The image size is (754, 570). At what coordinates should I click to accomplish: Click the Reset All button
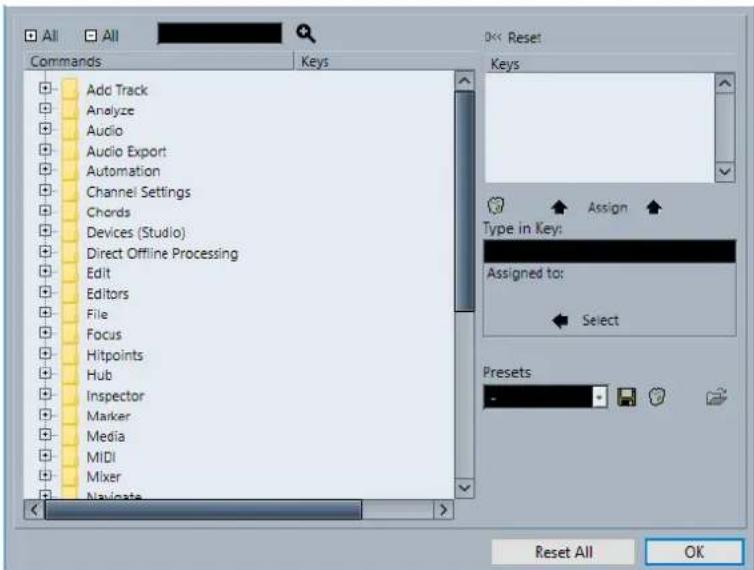[x=563, y=552]
